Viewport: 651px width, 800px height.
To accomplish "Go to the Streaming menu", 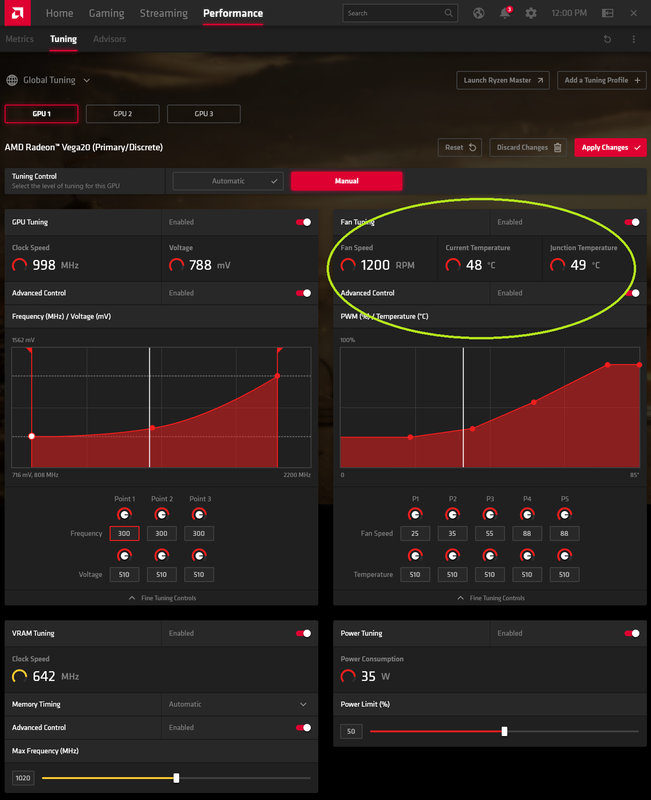I will click(x=164, y=13).
